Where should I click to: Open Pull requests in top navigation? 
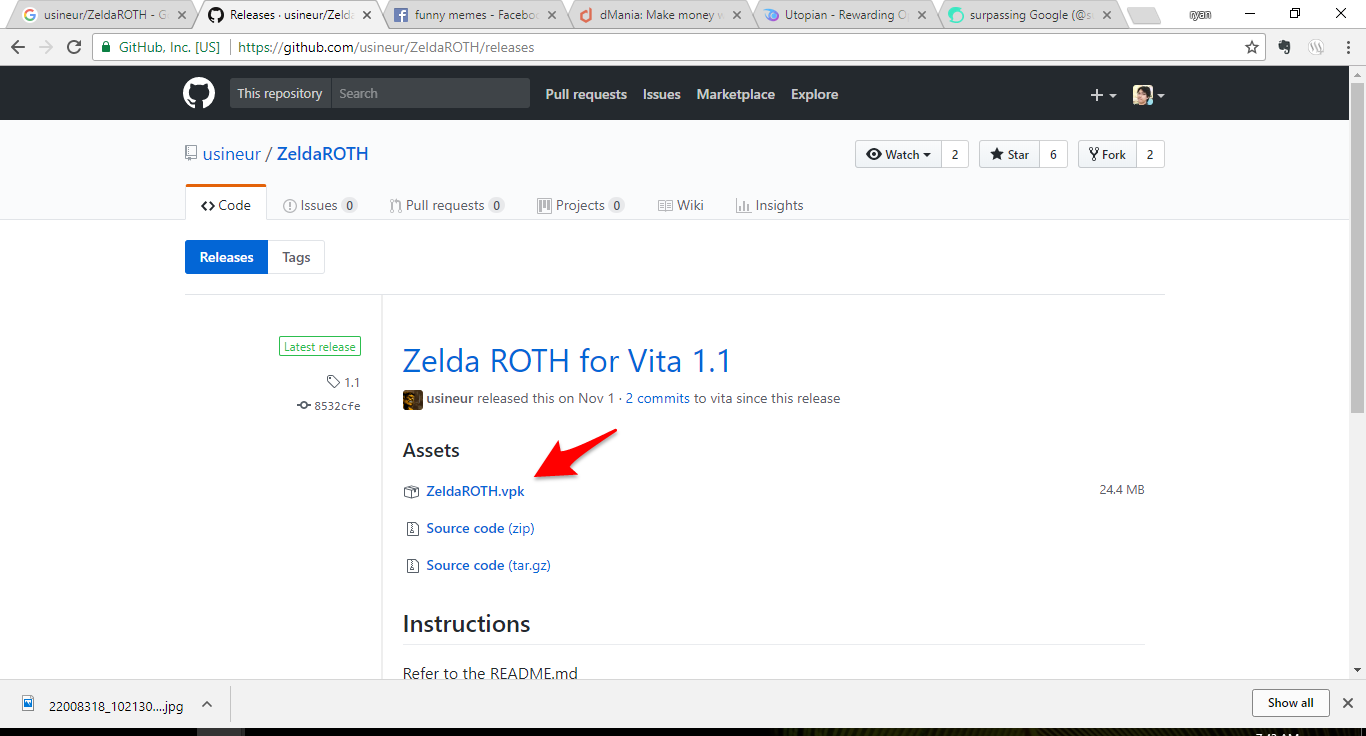point(586,94)
